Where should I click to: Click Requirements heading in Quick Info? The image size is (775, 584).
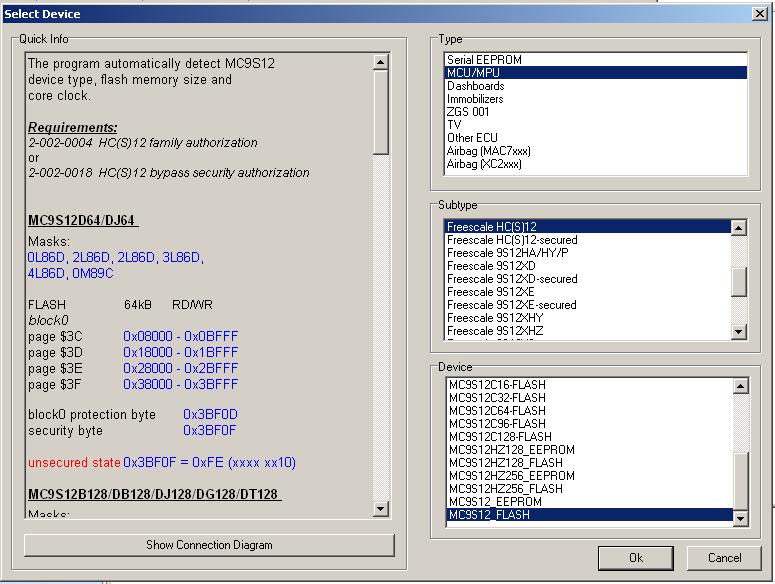(72, 127)
